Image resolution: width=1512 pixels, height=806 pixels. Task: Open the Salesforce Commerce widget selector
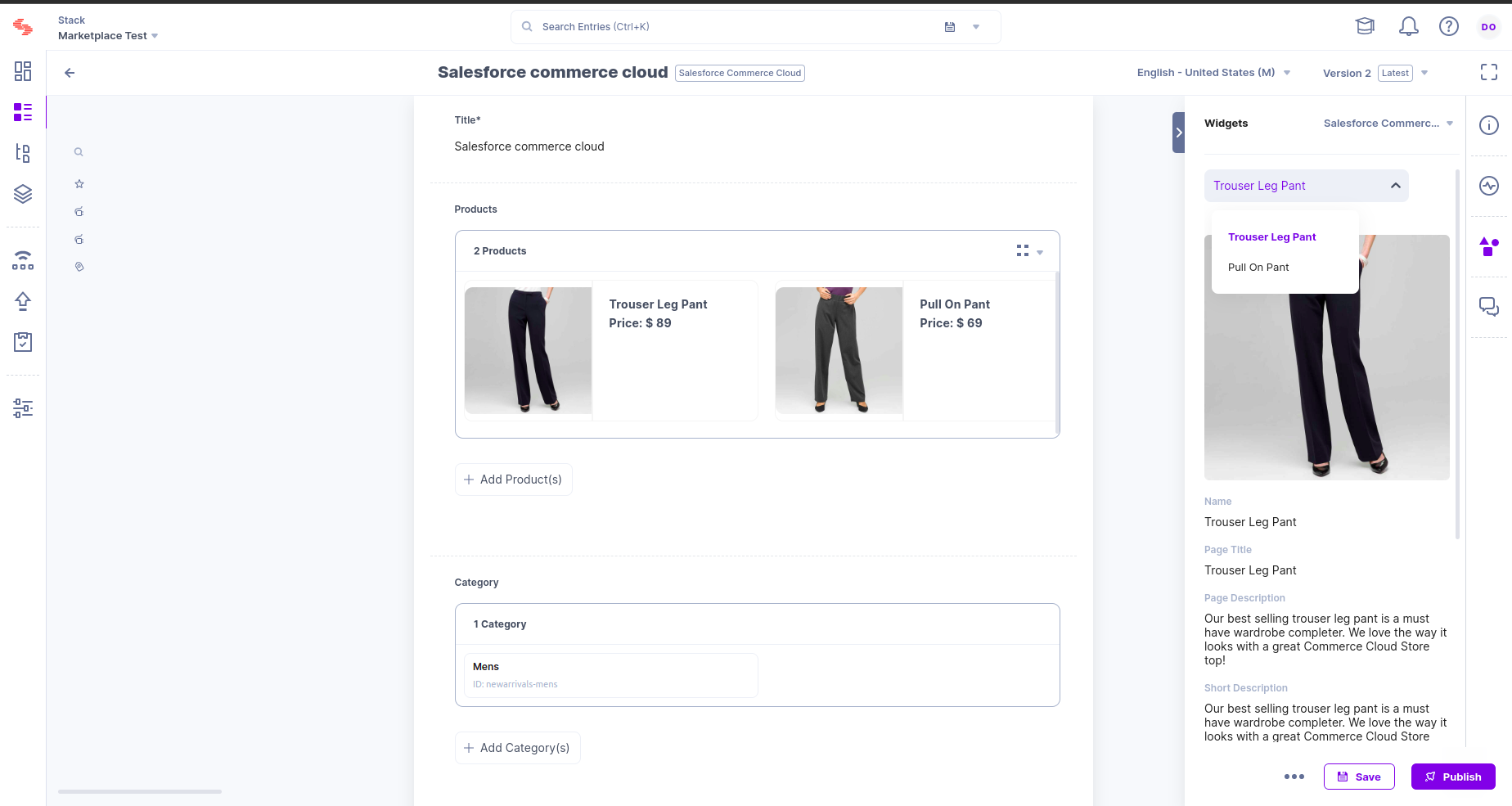click(x=1388, y=124)
